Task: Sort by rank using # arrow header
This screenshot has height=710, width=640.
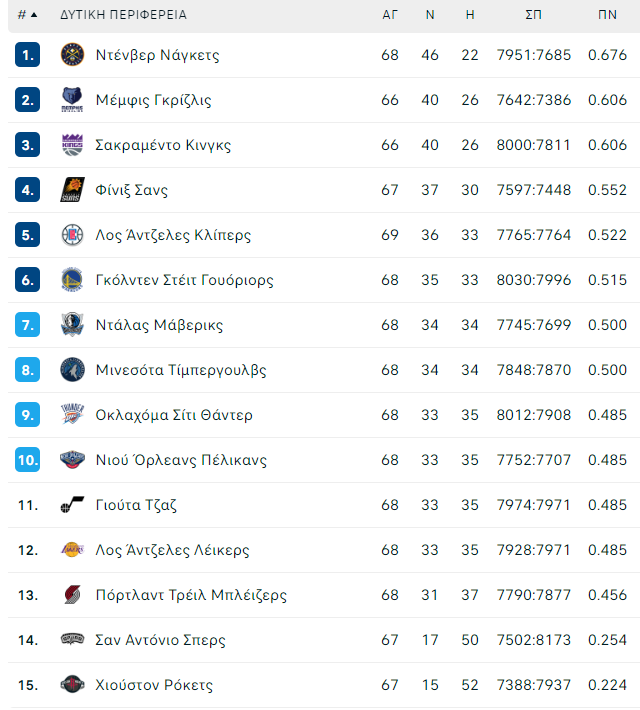Action: (27, 15)
